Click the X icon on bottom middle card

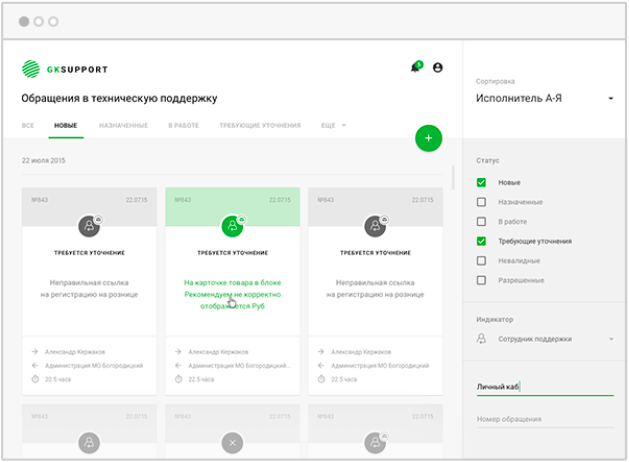232,440
